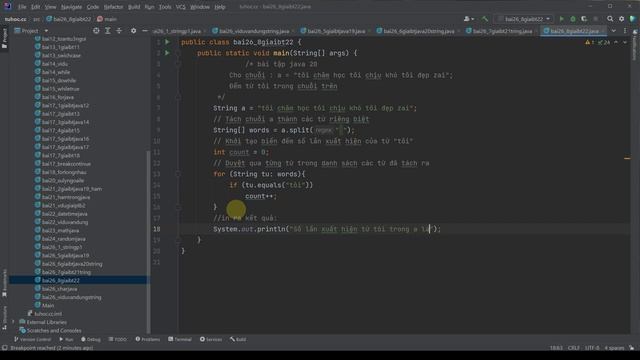The width and height of the screenshot is (640, 360).
Task: Toggle the Structure tool window stripe button
Action: coord(4,318)
